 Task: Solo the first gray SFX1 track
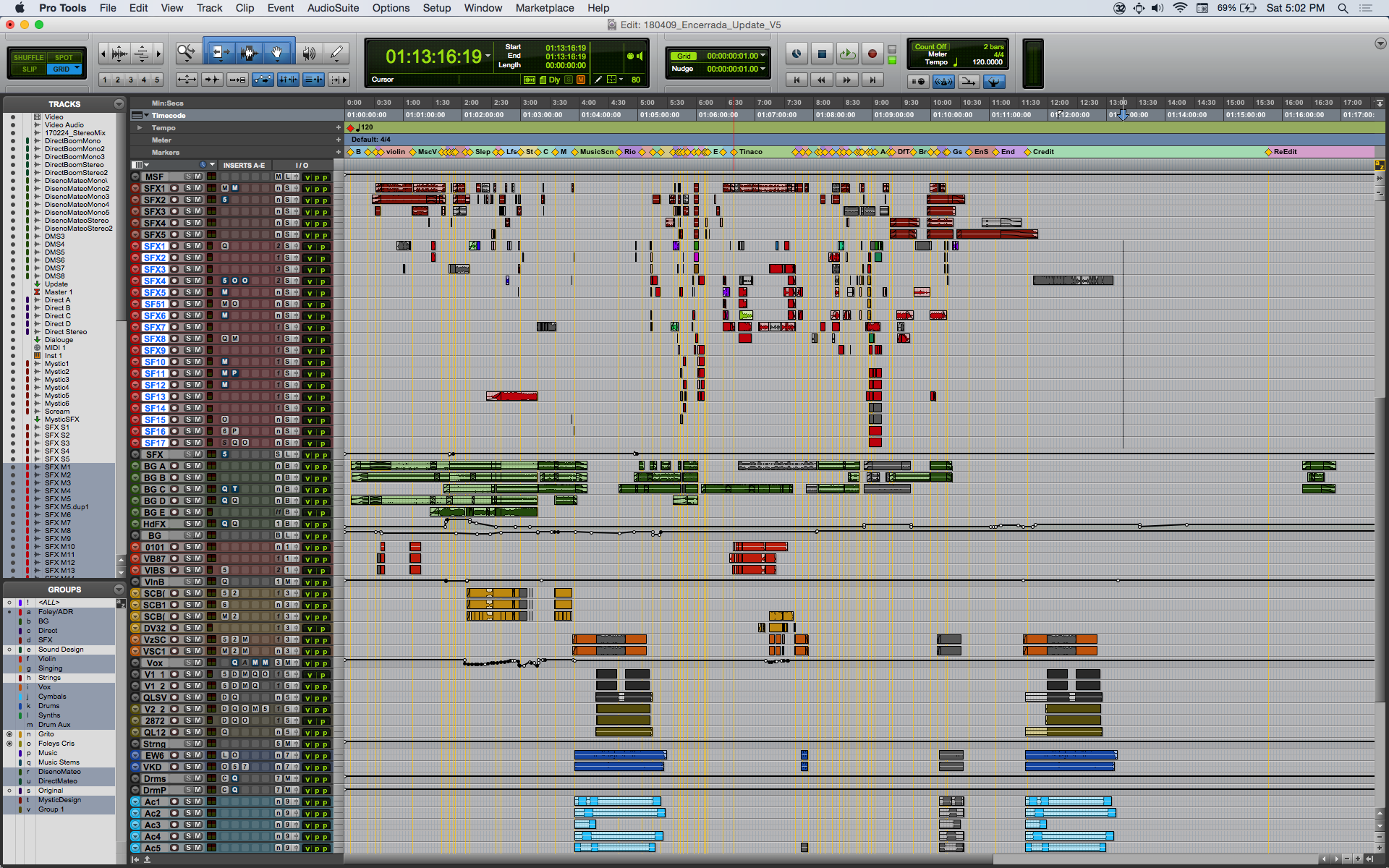pos(187,188)
